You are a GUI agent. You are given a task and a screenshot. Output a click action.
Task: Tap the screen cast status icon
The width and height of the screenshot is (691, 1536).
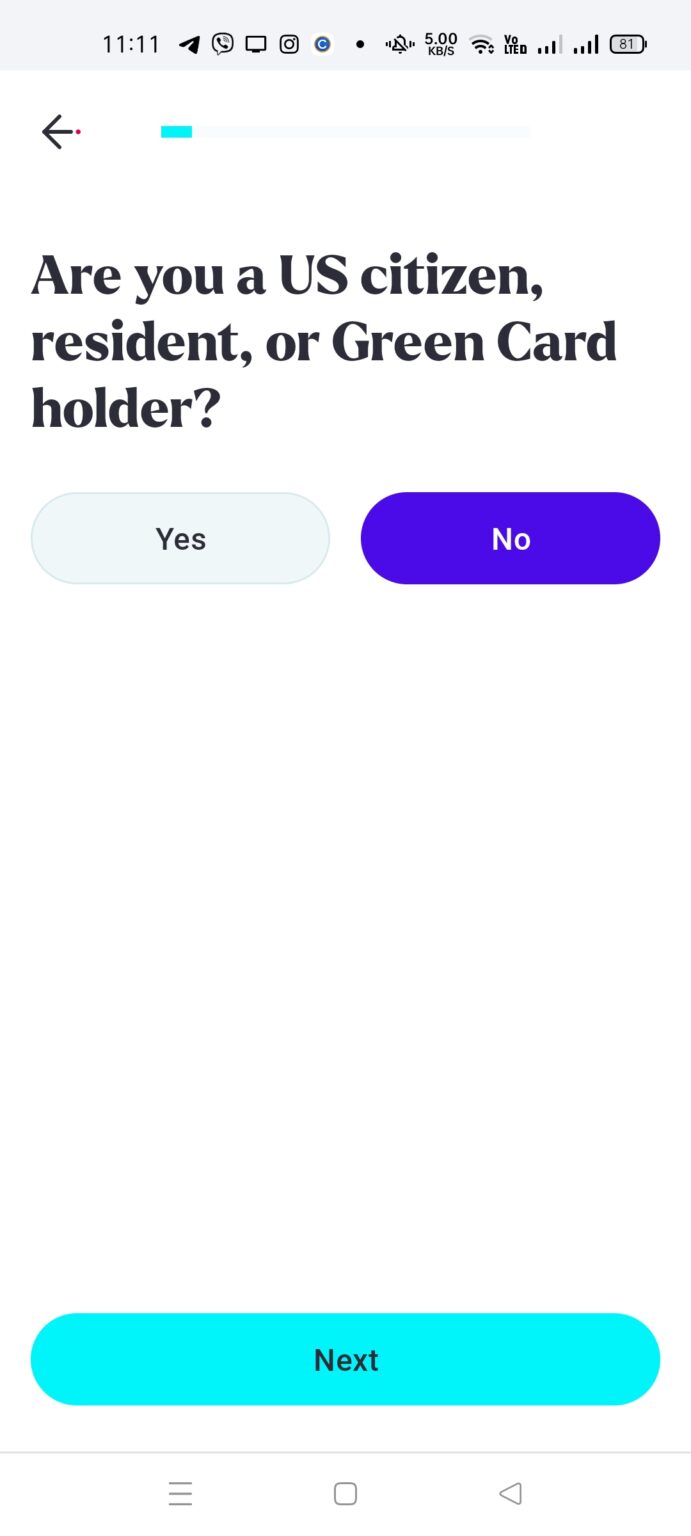click(256, 44)
